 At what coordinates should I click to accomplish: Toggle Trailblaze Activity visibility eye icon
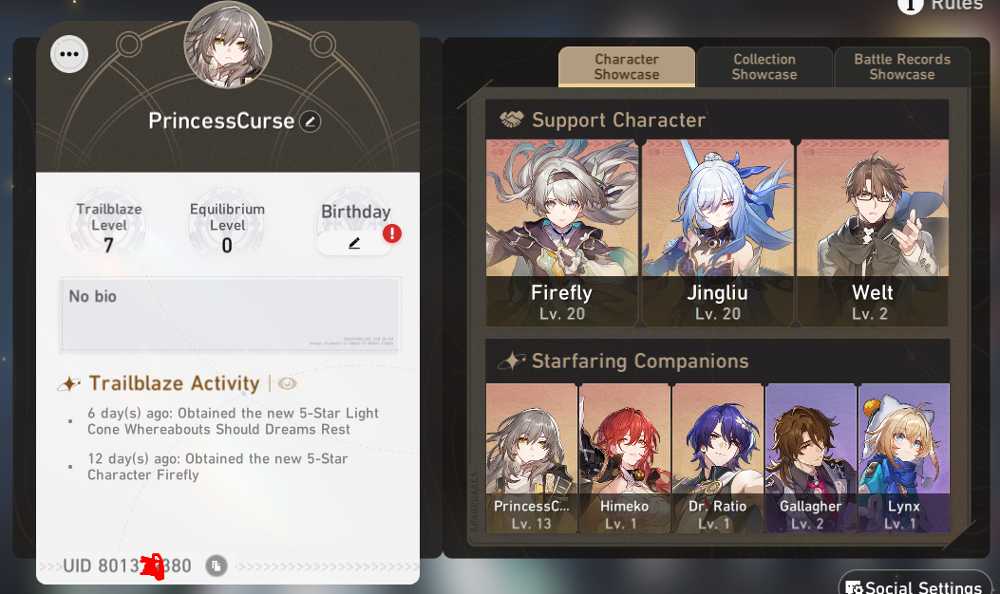287,383
